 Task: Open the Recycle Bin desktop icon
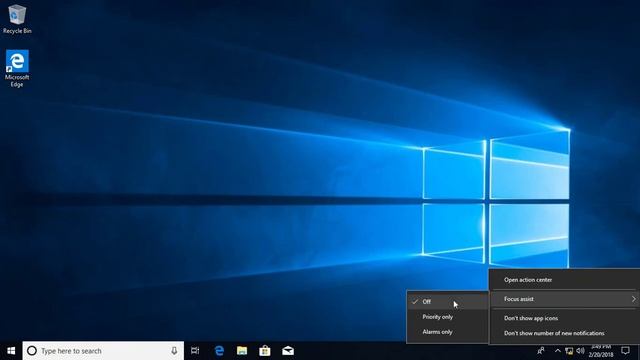point(17,19)
